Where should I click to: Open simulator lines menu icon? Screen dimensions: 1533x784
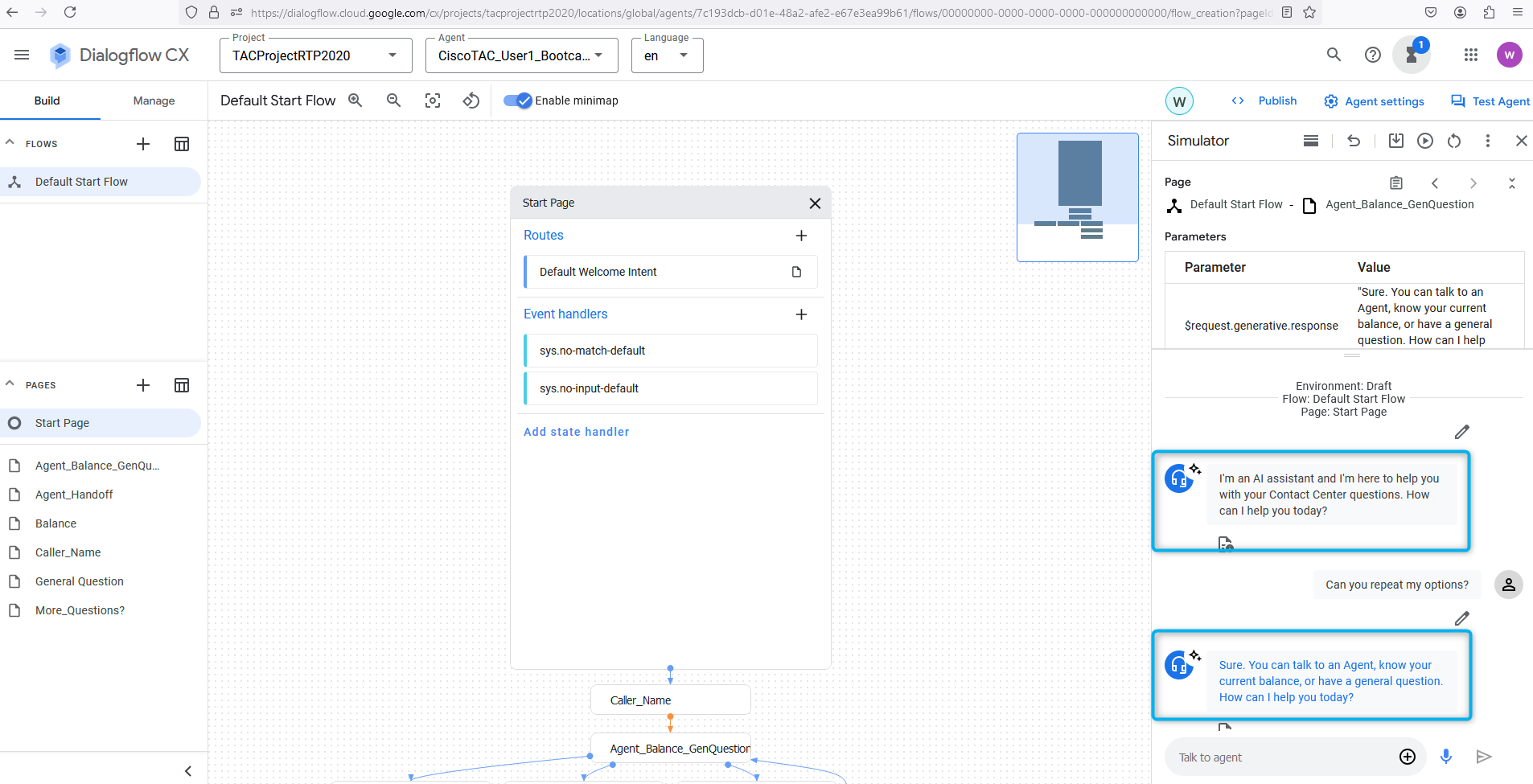coord(1311,141)
